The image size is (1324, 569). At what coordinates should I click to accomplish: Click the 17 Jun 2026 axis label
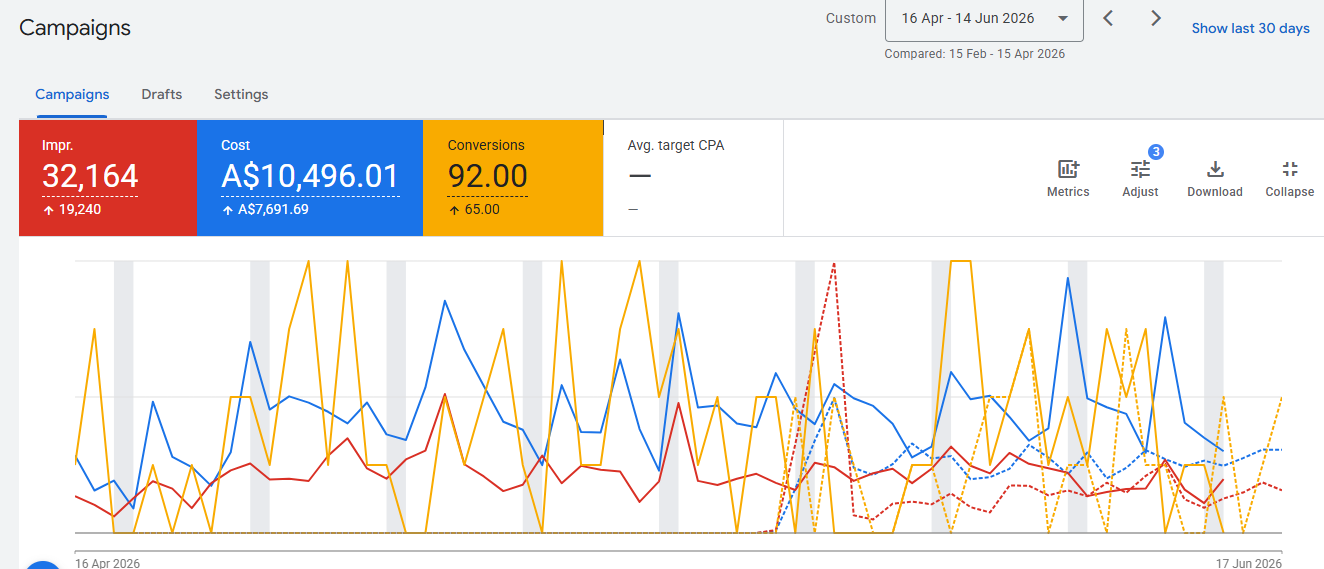[x=1249, y=563]
